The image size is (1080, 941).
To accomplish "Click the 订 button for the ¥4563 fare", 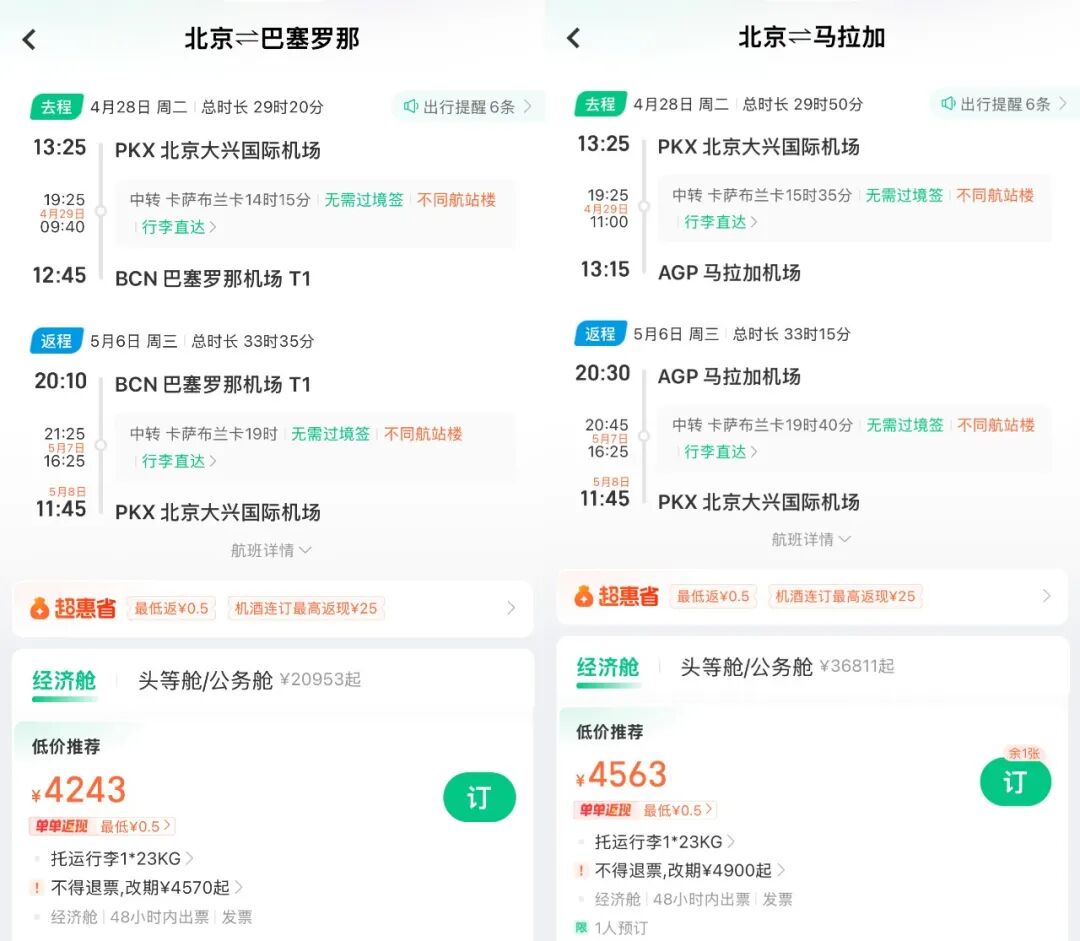I will tap(1016, 784).
